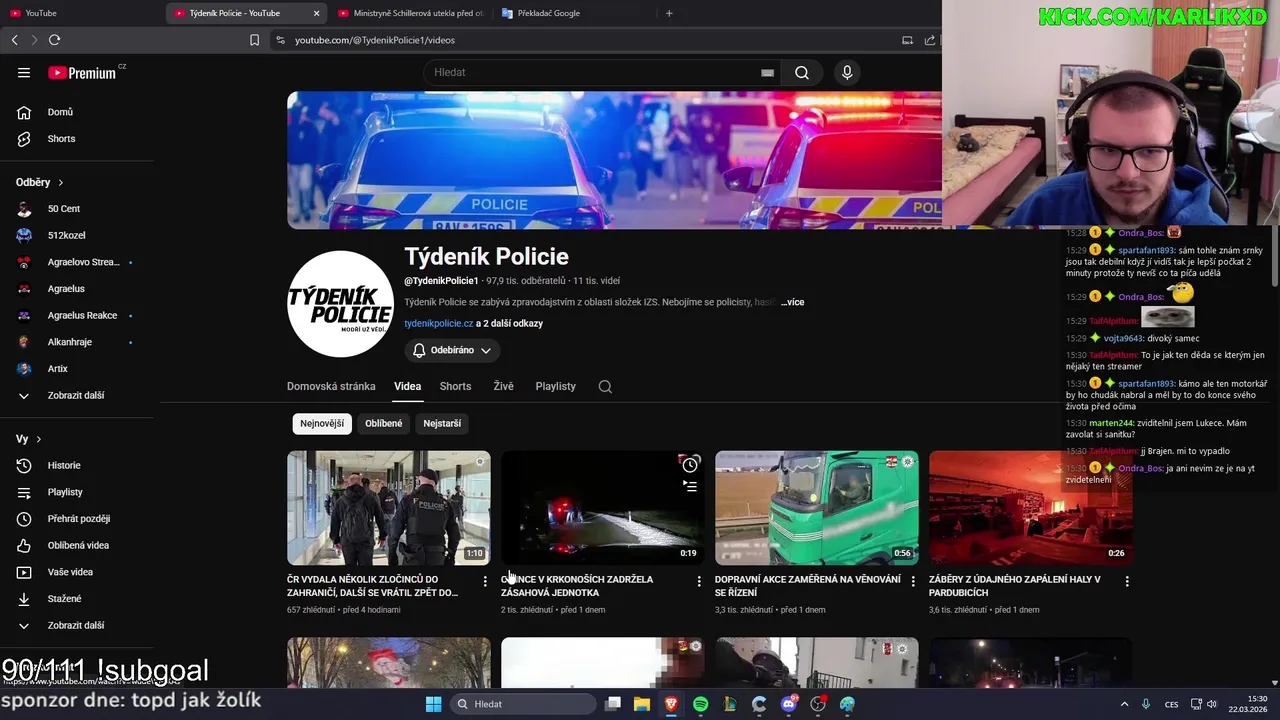Open Oblíbená videa in the sidebar
1280x720 pixels.
coord(78,546)
